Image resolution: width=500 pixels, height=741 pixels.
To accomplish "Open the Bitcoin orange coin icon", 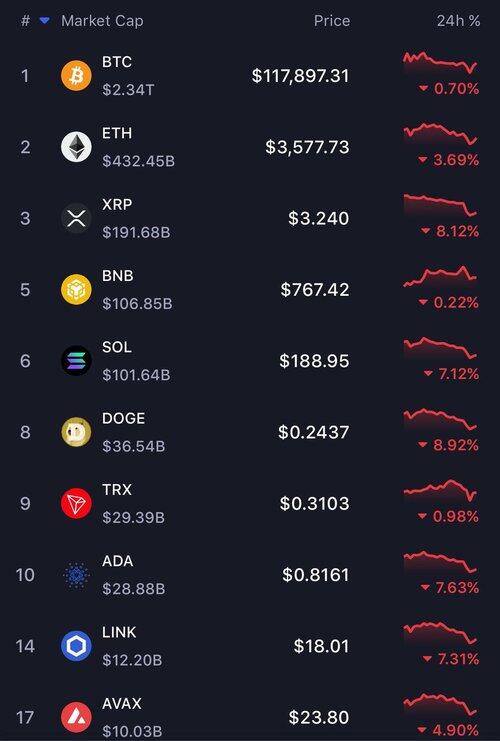I will click(x=76, y=76).
